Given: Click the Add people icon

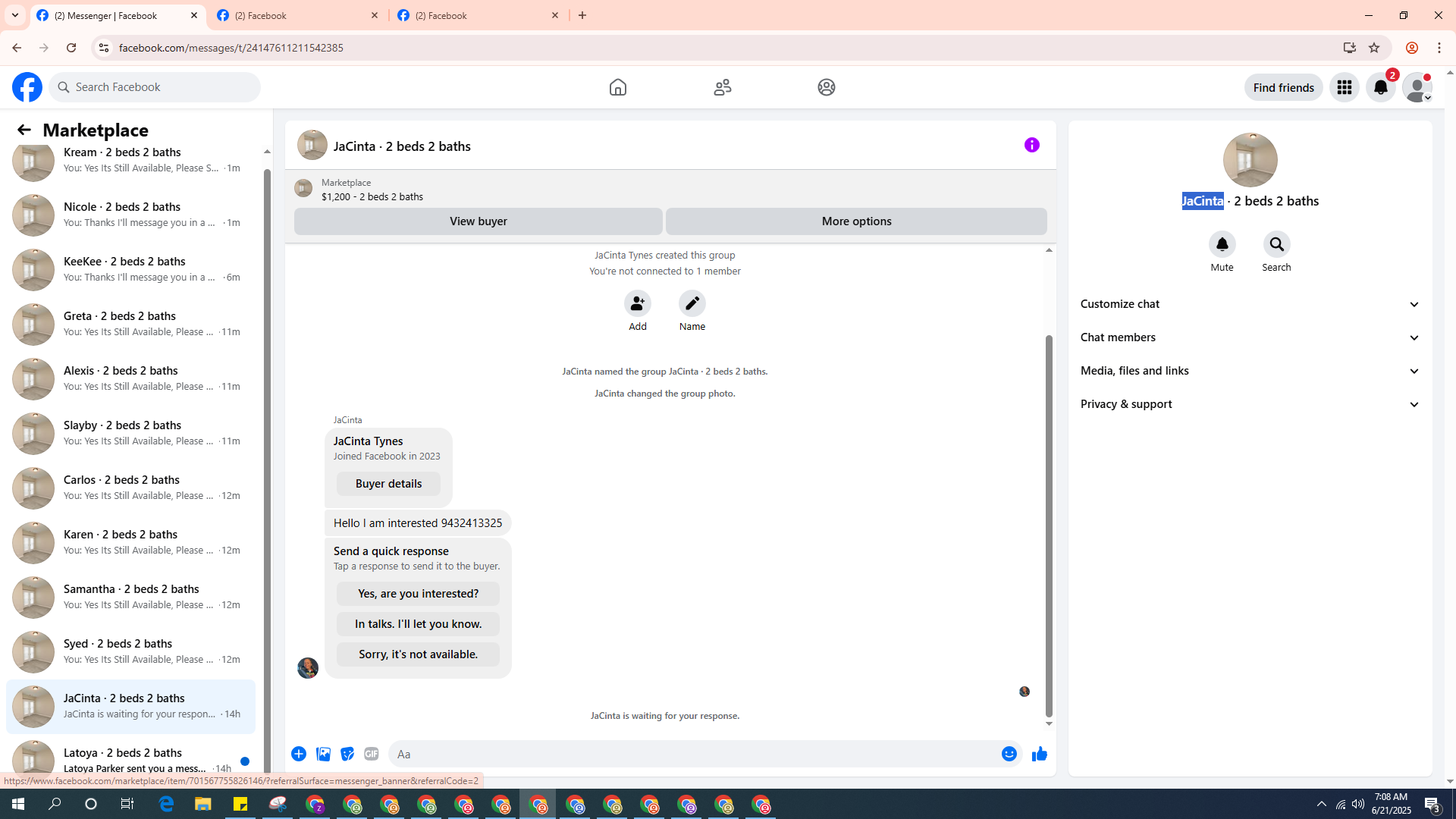Looking at the screenshot, I should point(637,303).
